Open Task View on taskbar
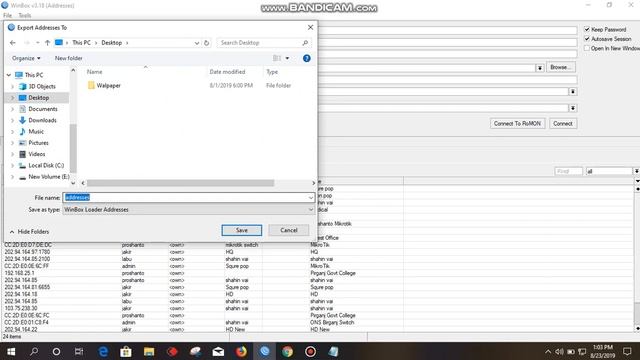The height and width of the screenshot is (360, 640). coord(79,351)
